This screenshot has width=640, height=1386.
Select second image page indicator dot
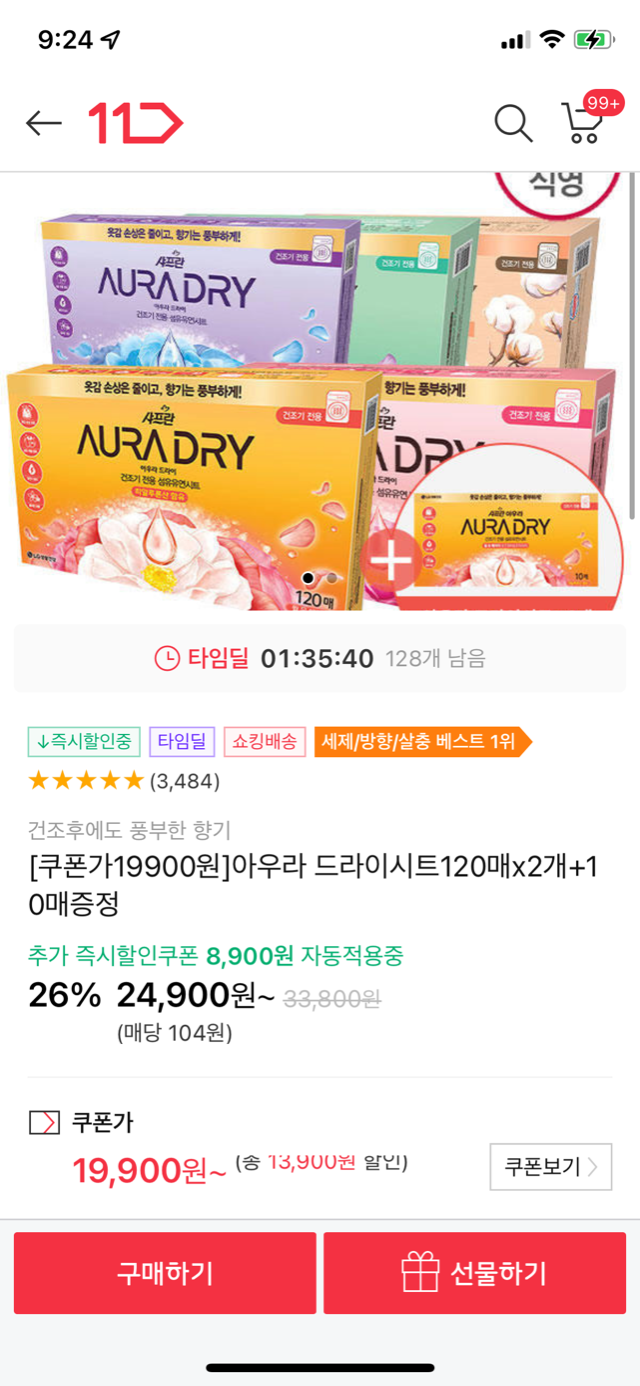(x=332, y=578)
